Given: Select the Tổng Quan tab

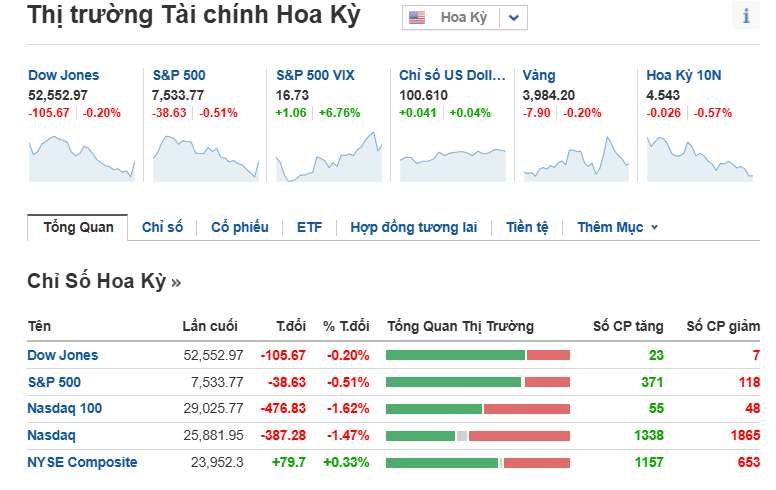Looking at the screenshot, I should tap(78, 227).
